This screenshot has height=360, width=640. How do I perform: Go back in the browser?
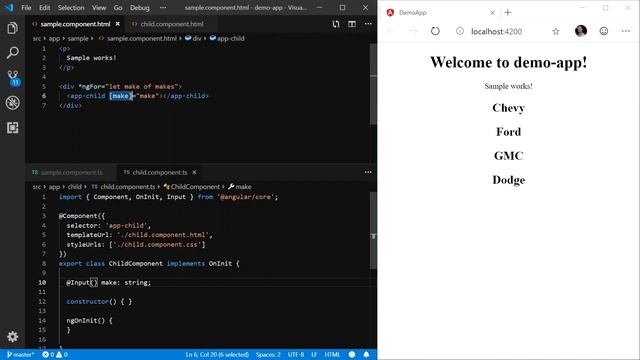[x=391, y=31]
